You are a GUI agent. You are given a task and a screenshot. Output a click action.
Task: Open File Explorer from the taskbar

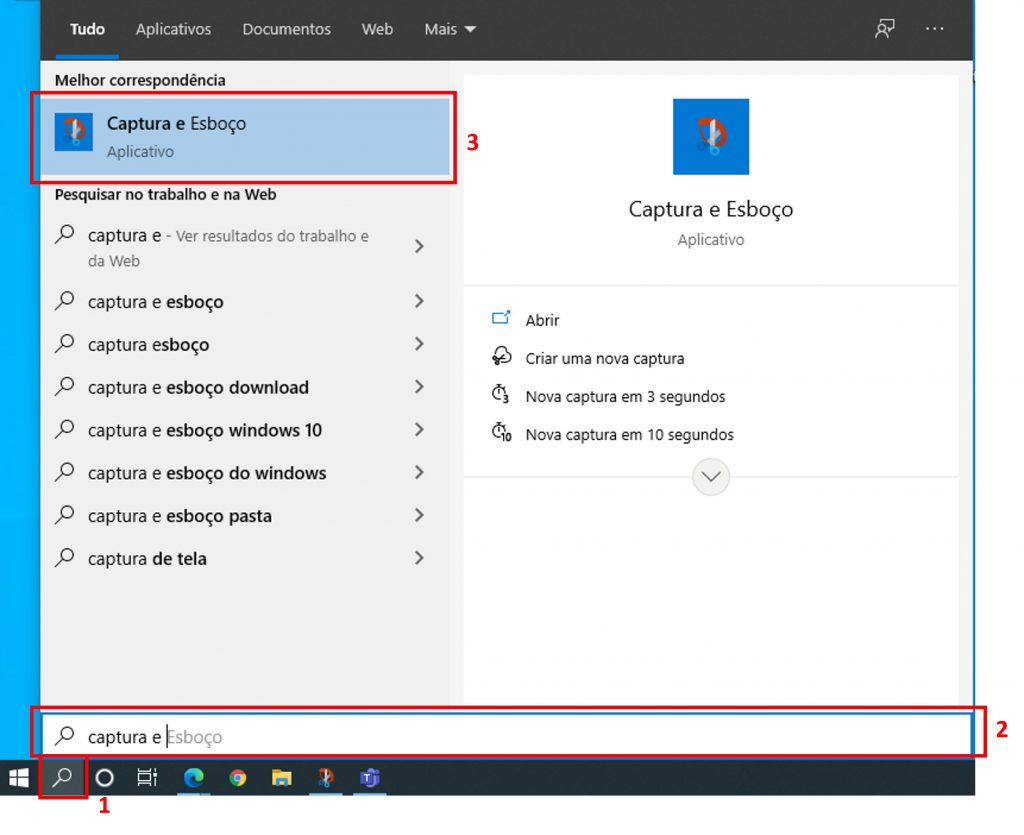pos(281,778)
